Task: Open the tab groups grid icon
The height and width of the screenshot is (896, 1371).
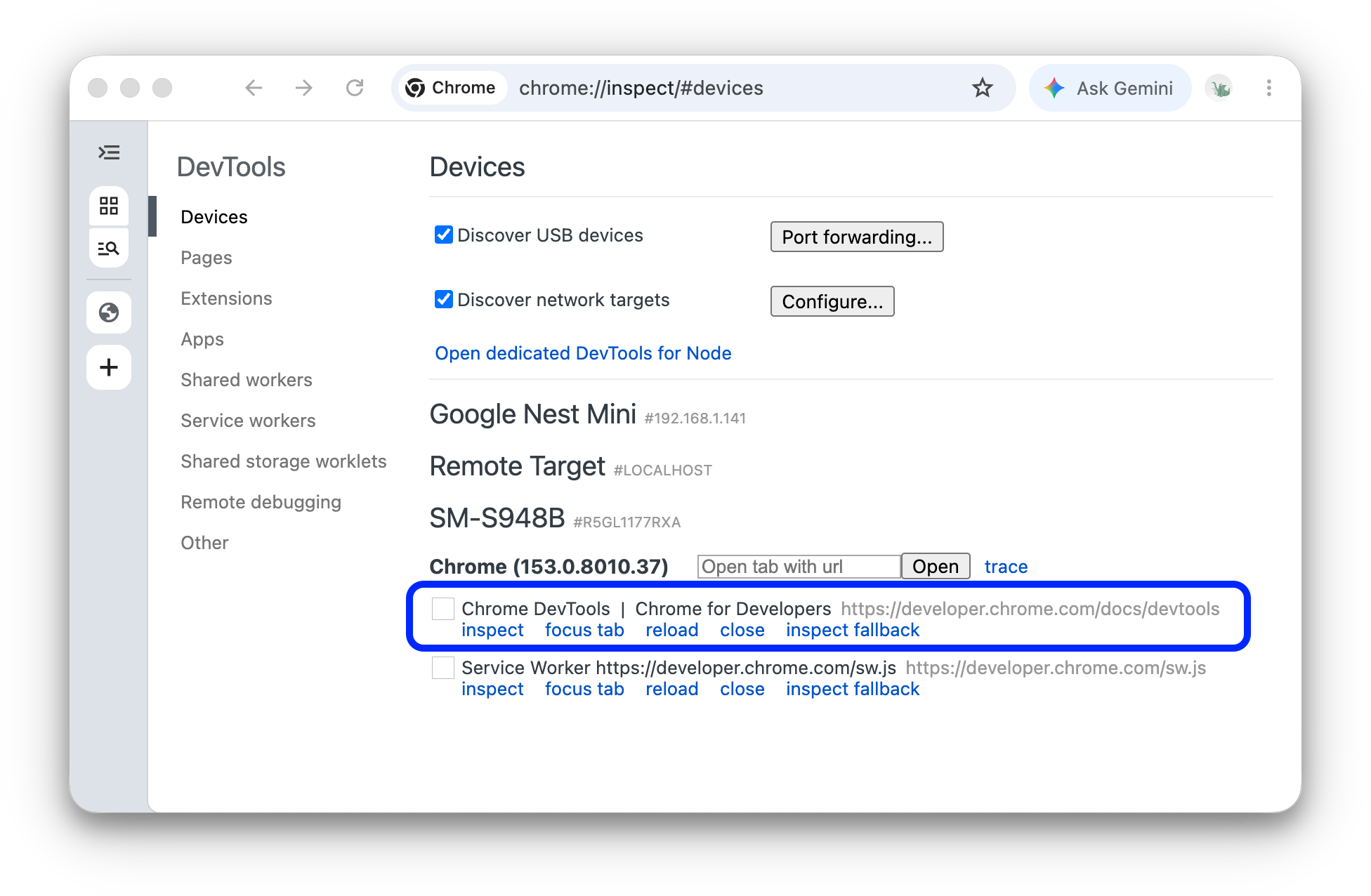Action: pos(109,206)
